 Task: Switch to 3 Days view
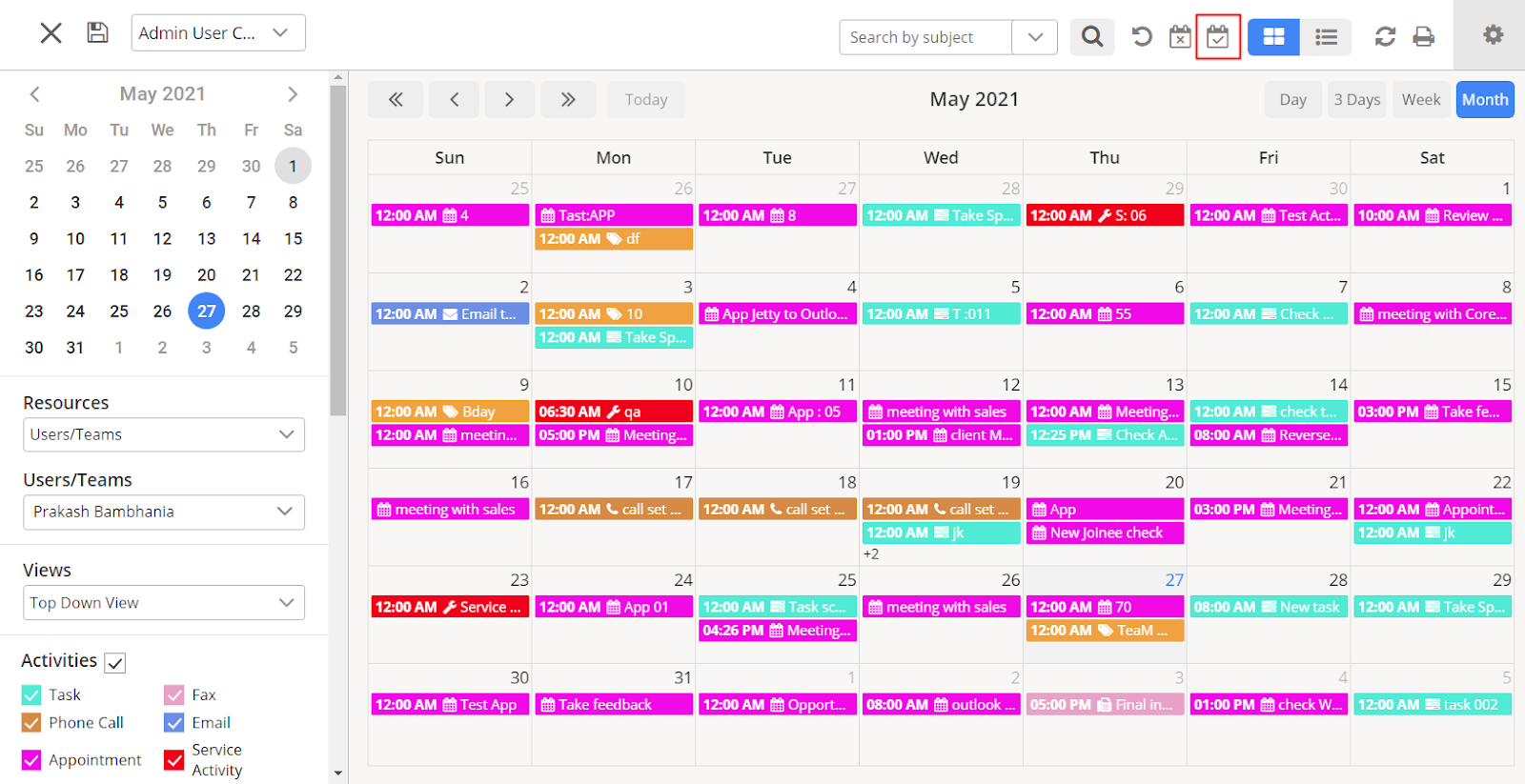click(x=1356, y=100)
